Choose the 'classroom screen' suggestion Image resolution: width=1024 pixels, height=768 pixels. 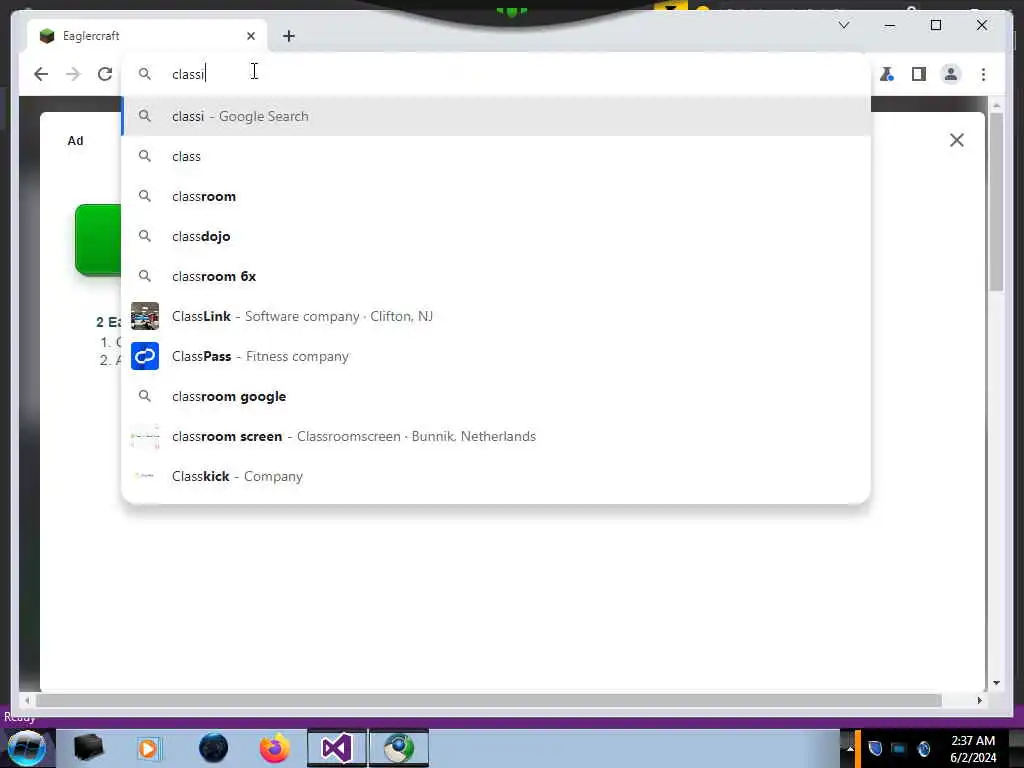496,436
